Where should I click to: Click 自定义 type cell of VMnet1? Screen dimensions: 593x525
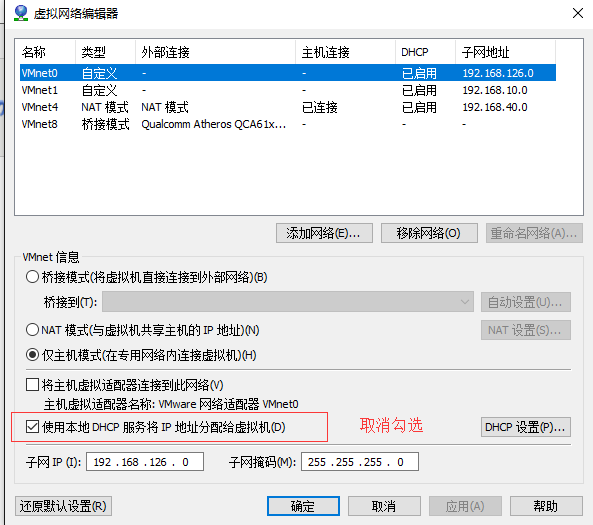coord(99,90)
